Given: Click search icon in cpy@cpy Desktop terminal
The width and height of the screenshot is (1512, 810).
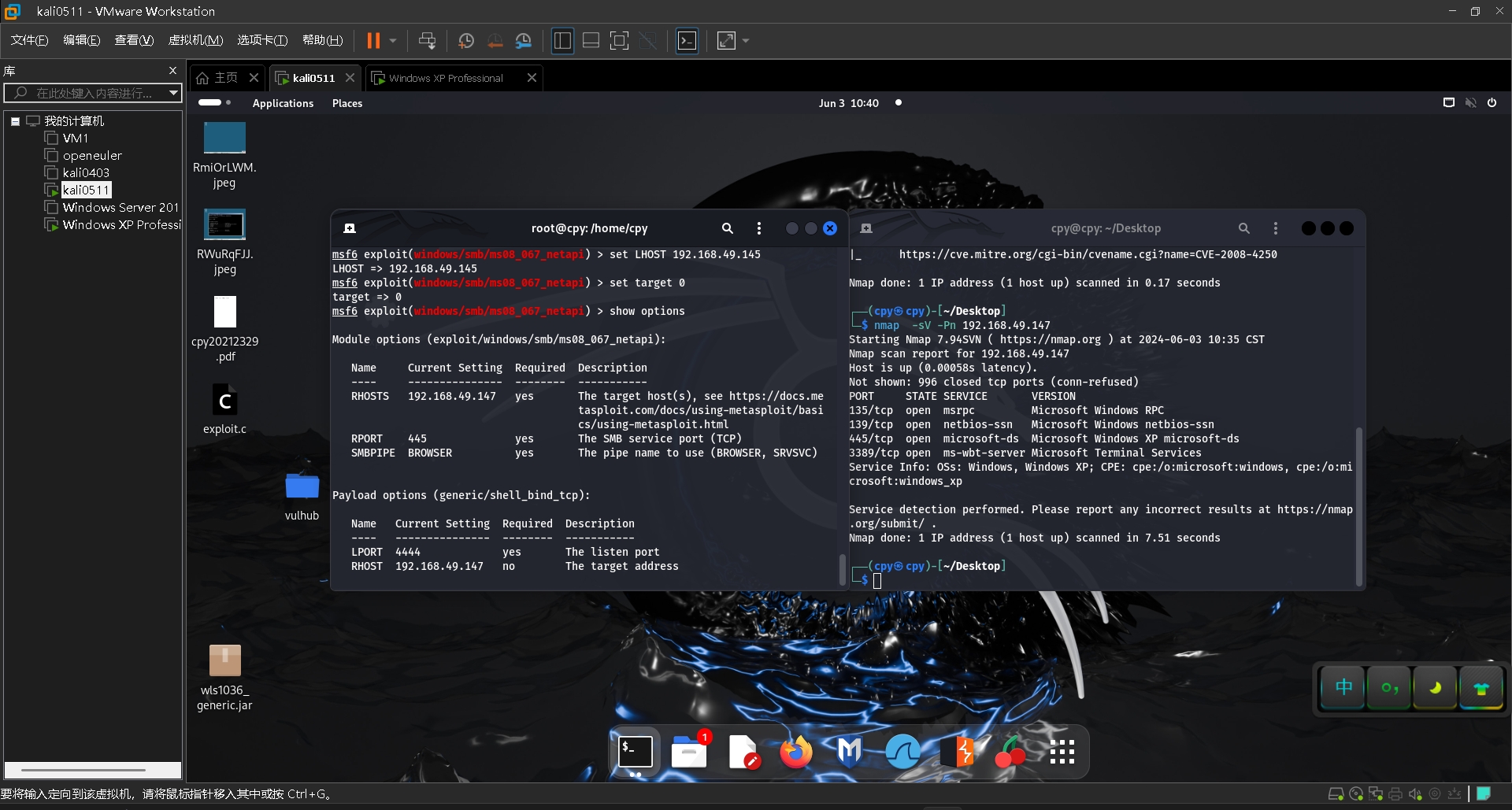Looking at the screenshot, I should click(1243, 228).
